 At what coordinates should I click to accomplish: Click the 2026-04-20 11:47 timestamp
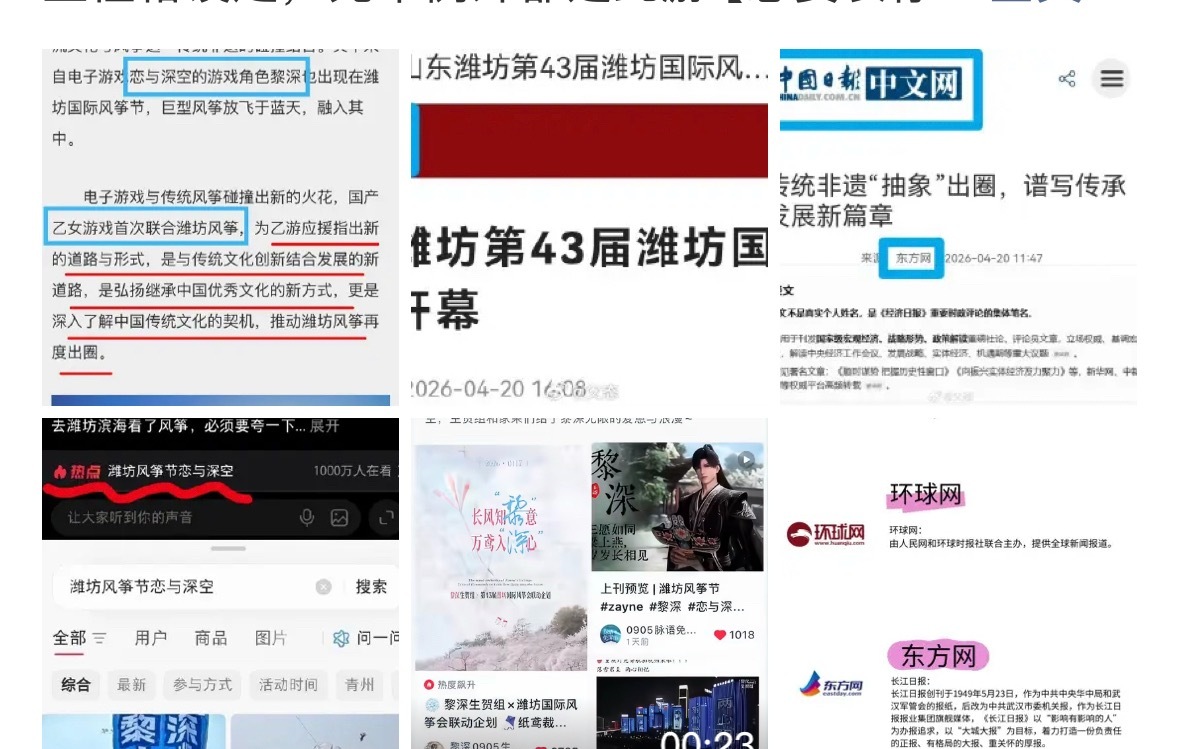pyautogui.click(x=994, y=258)
